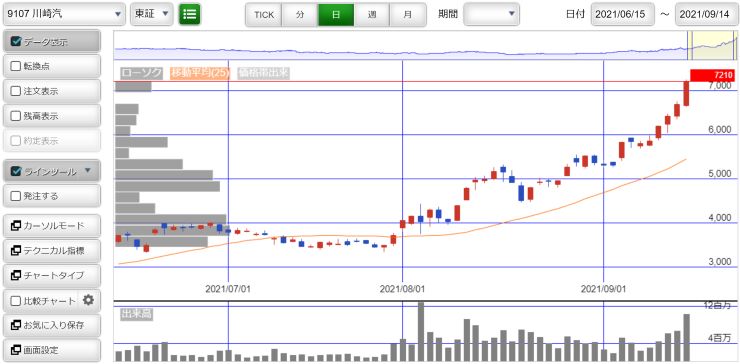The height and width of the screenshot is (364, 740).
Task: Toggle the 移動平均(25) legend label
Action: click(200, 73)
